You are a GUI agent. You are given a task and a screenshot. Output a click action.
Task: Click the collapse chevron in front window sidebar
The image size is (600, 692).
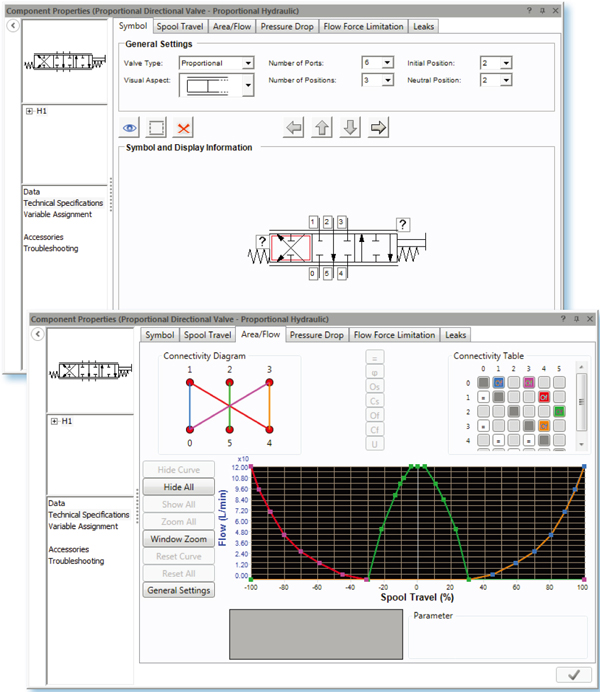click(38, 334)
